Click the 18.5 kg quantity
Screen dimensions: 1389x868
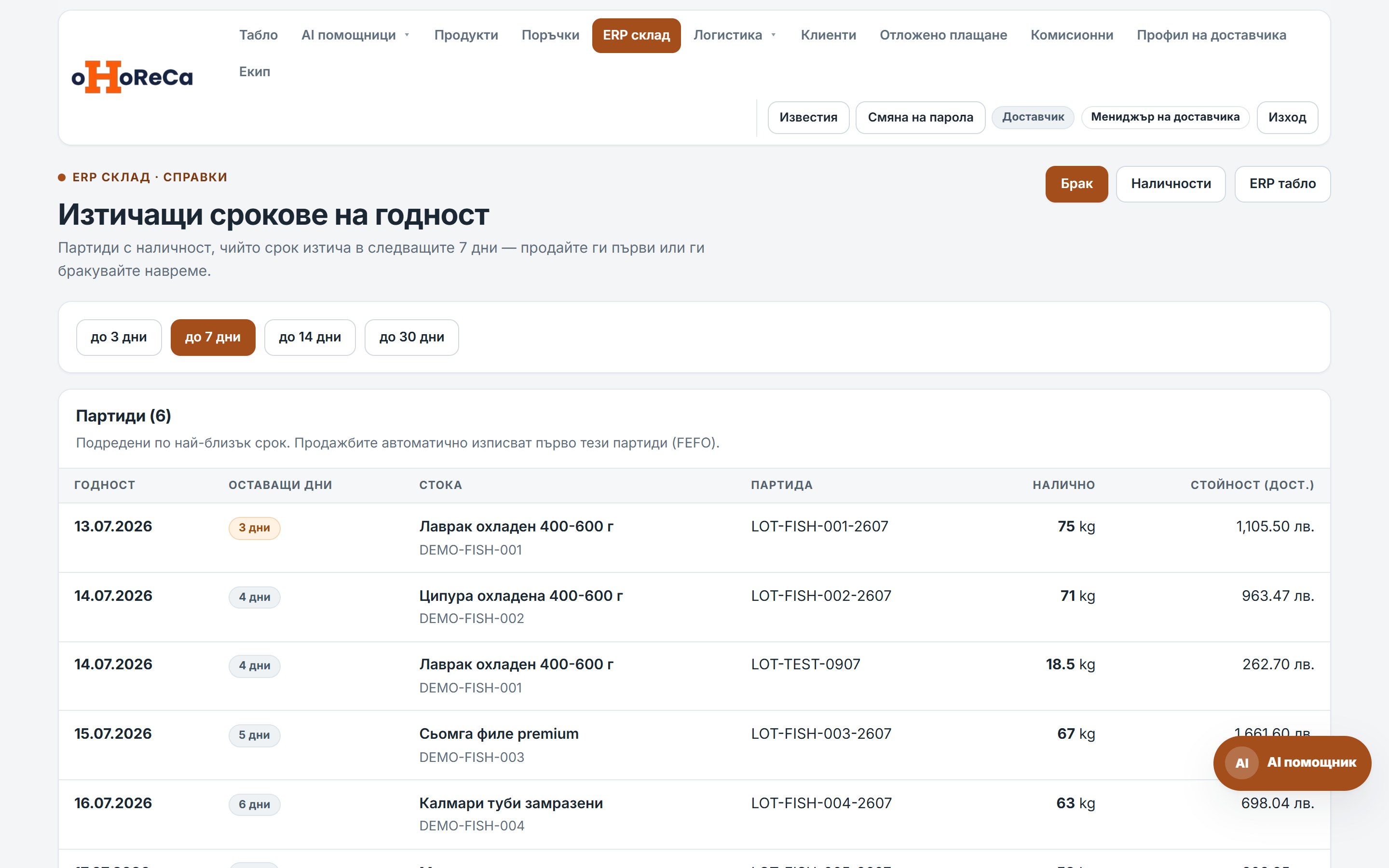click(x=1070, y=664)
